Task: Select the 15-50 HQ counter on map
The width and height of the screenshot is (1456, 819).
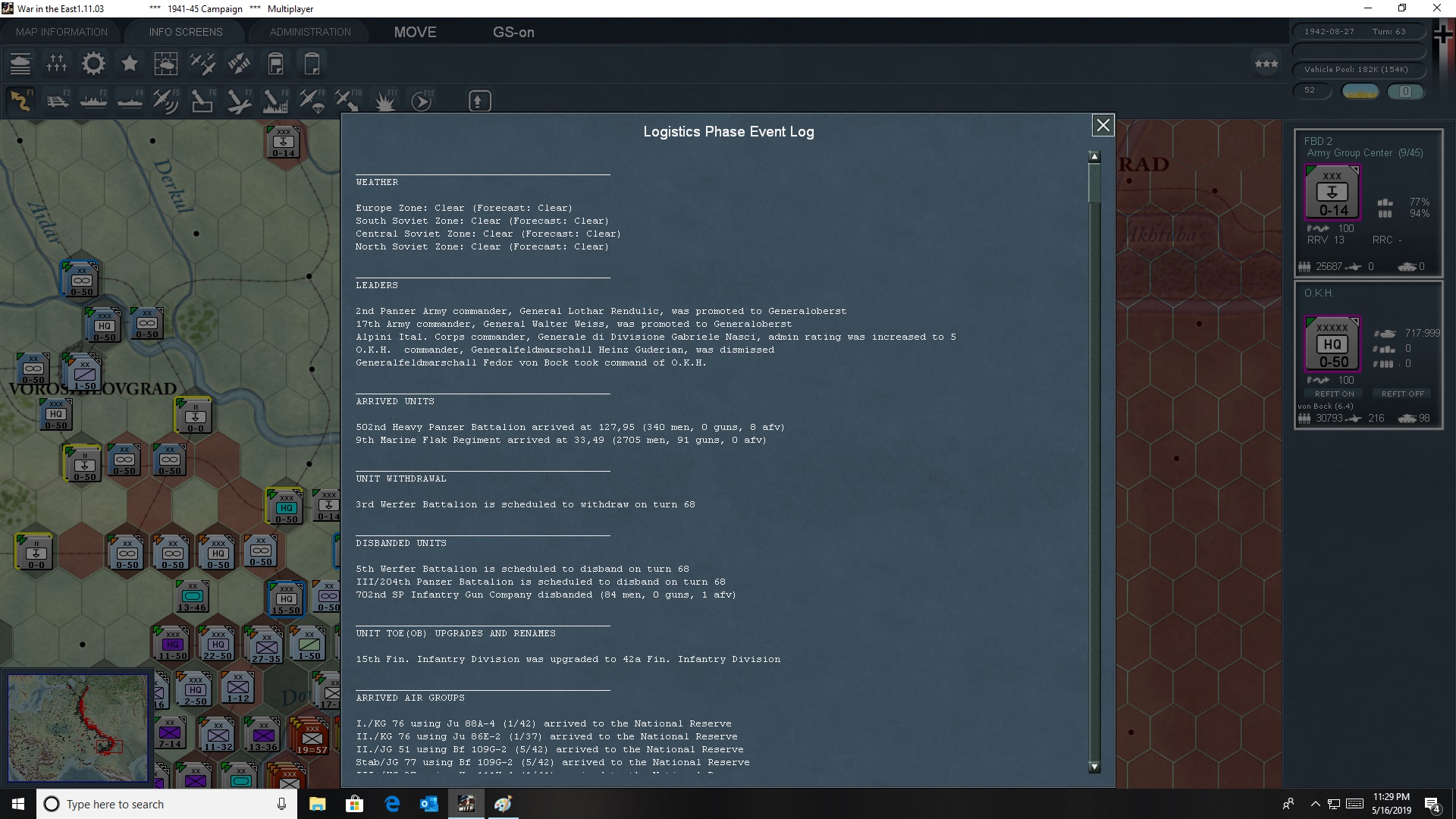Action: coord(286,598)
